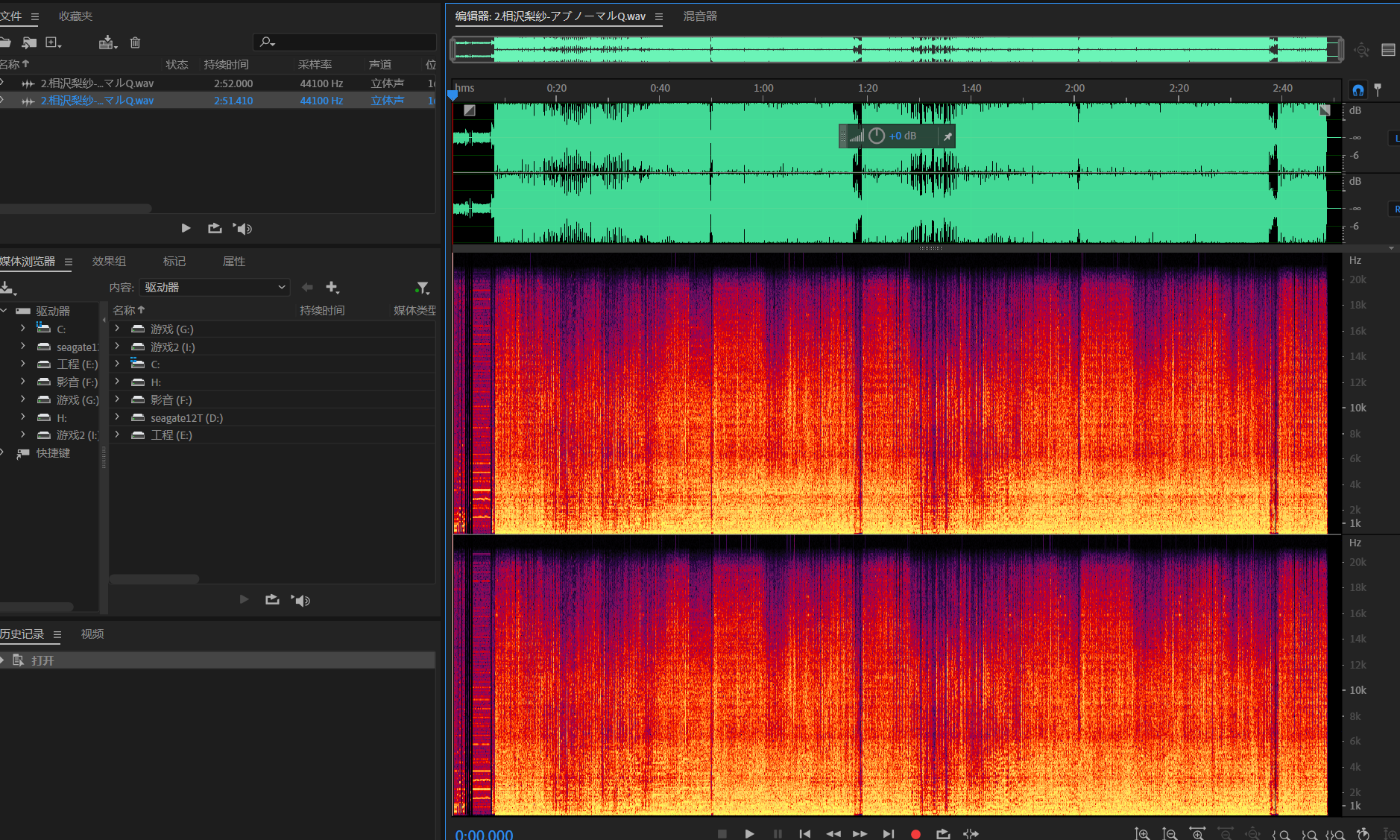The image size is (1400, 840).
Task: Switch to 效果组 tab
Action: coord(109,262)
